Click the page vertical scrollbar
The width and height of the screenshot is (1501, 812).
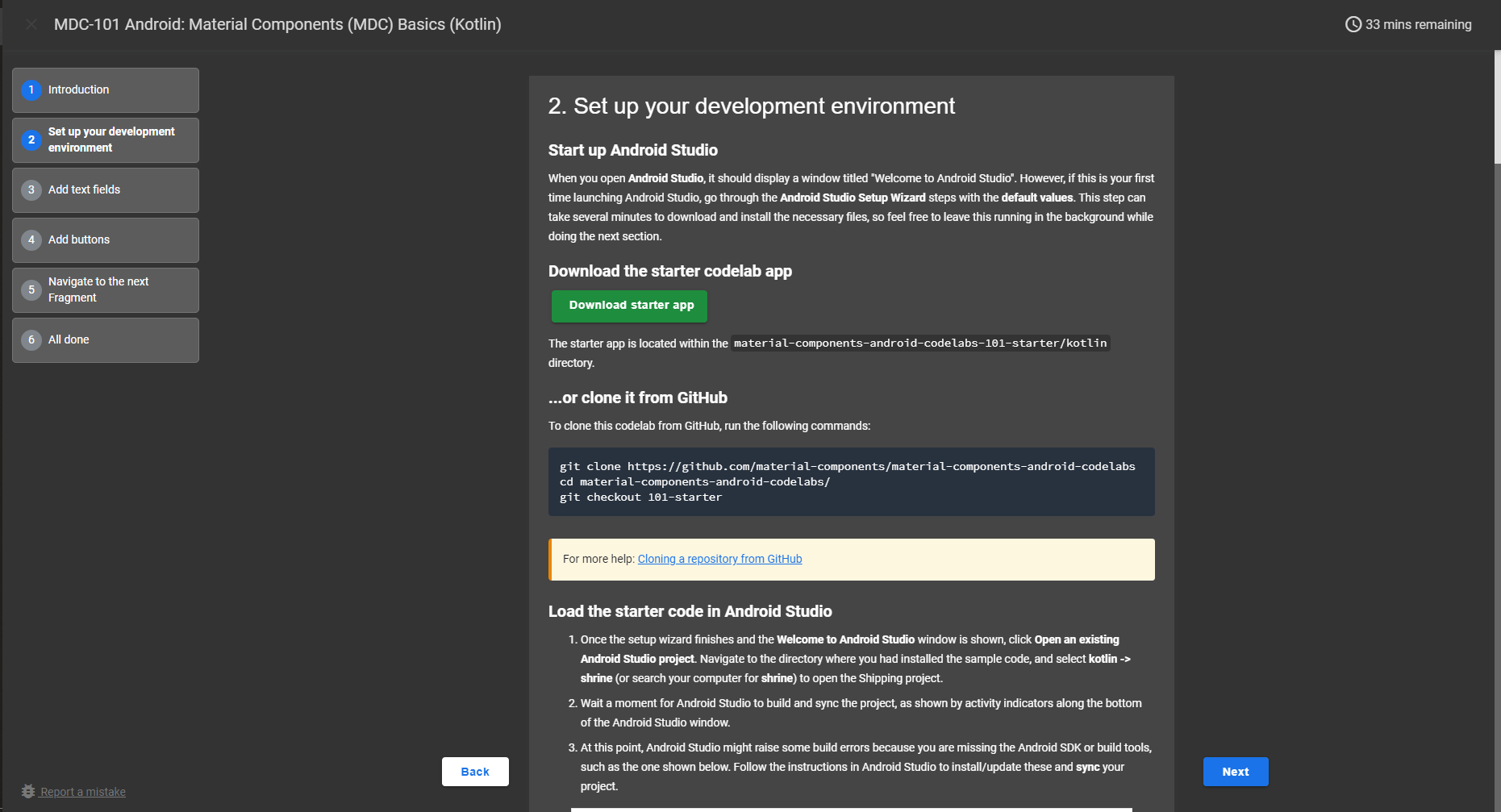(x=1497, y=107)
